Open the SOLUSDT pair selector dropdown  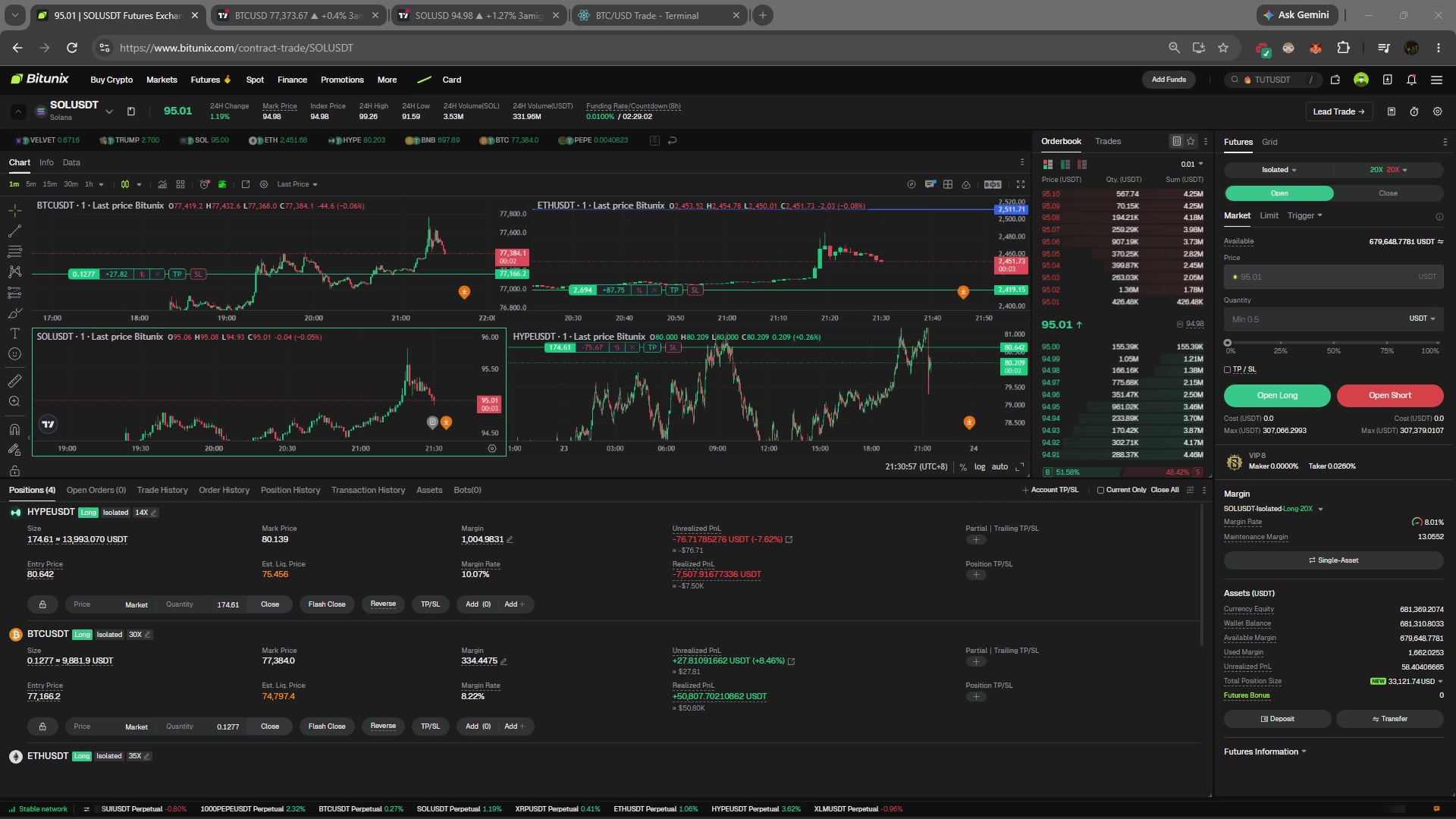tap(109, 111)
